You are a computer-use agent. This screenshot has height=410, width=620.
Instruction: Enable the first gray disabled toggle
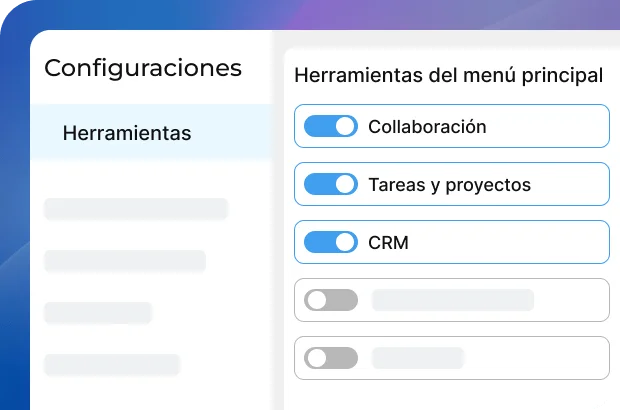click(x=330, y=300)
